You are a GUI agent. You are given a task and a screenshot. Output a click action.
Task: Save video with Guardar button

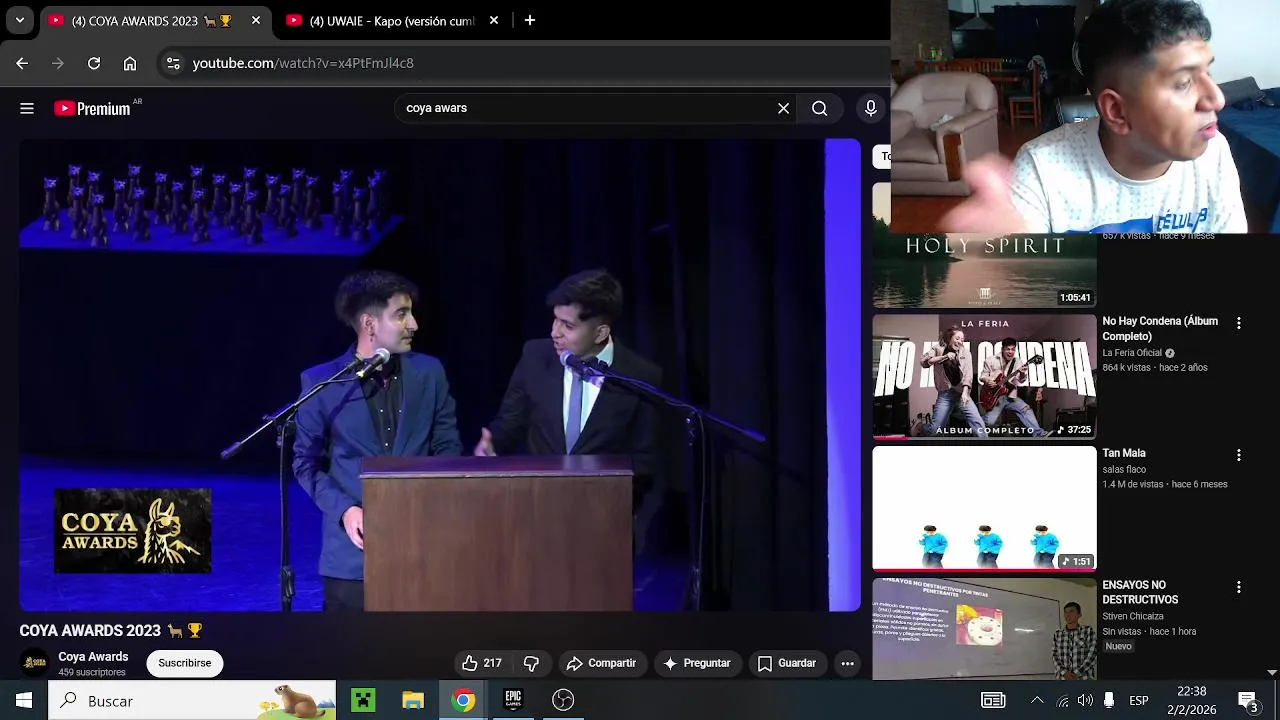tap(787, 663)
